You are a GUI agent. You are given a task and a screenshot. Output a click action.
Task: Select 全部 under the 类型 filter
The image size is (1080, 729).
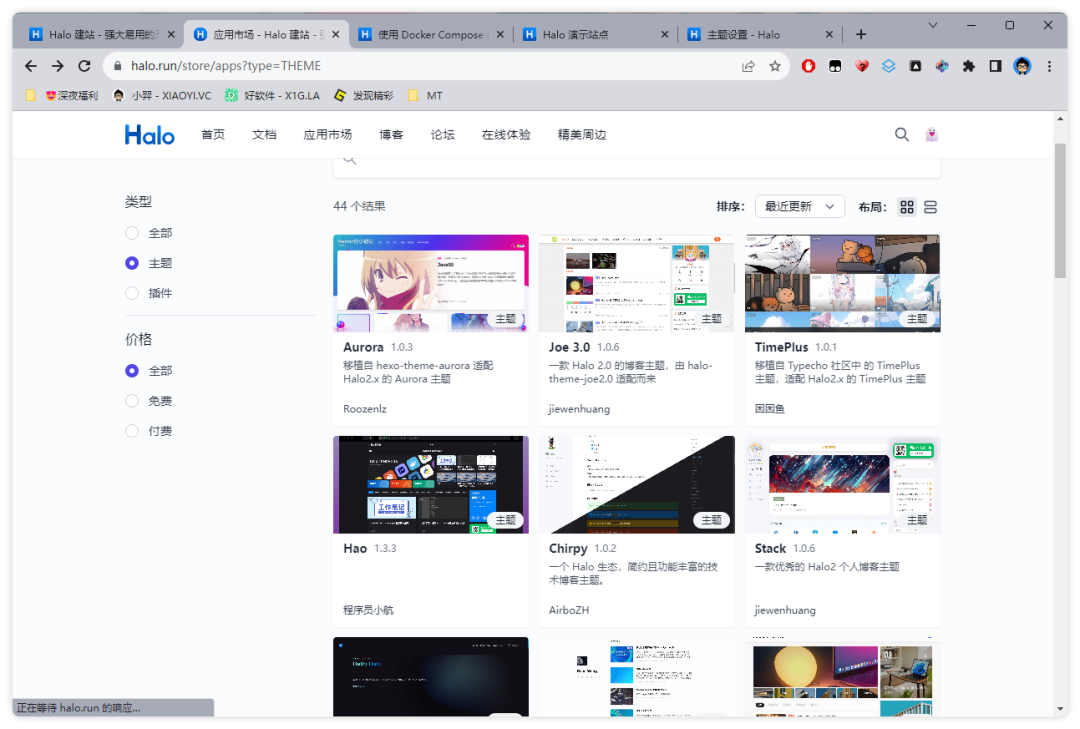pyautogui.click(x=132, y=233)
